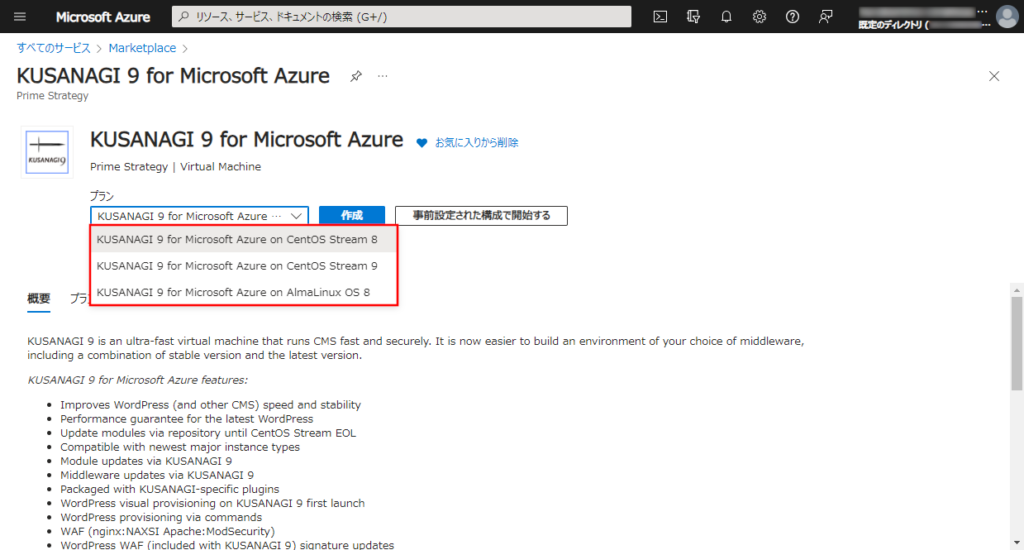This screenshot has width=1024, height=550.
Task: Pin KUSANAGI 9 page to dashboard
Action: (x=356, y=76)
